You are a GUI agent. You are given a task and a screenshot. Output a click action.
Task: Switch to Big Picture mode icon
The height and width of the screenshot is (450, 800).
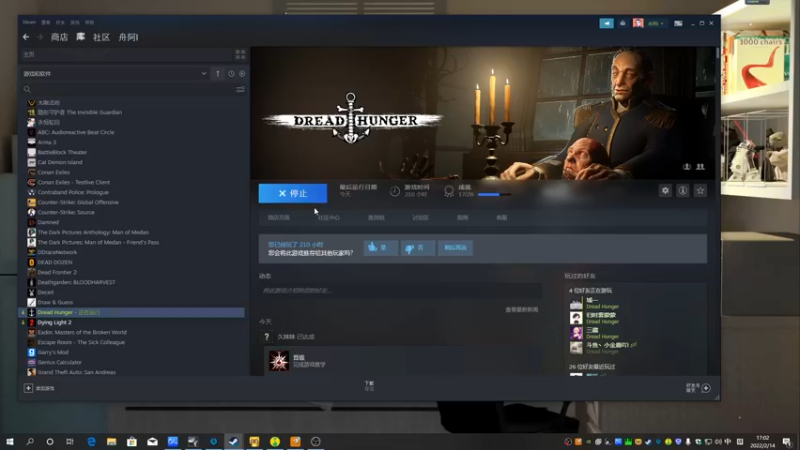tap(678, 23)
